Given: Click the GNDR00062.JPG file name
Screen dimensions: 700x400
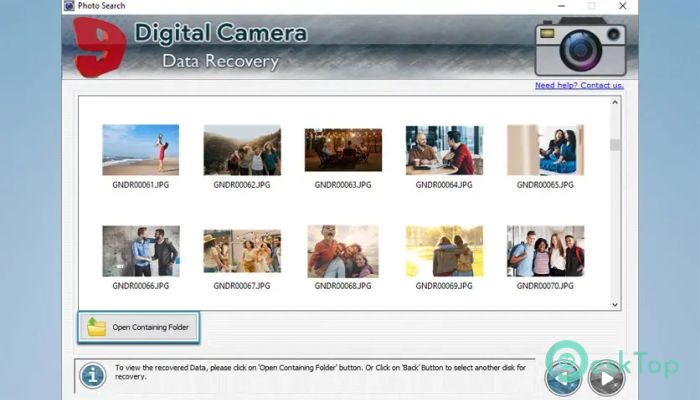Looking at the screenshot, I should [242, 185].
